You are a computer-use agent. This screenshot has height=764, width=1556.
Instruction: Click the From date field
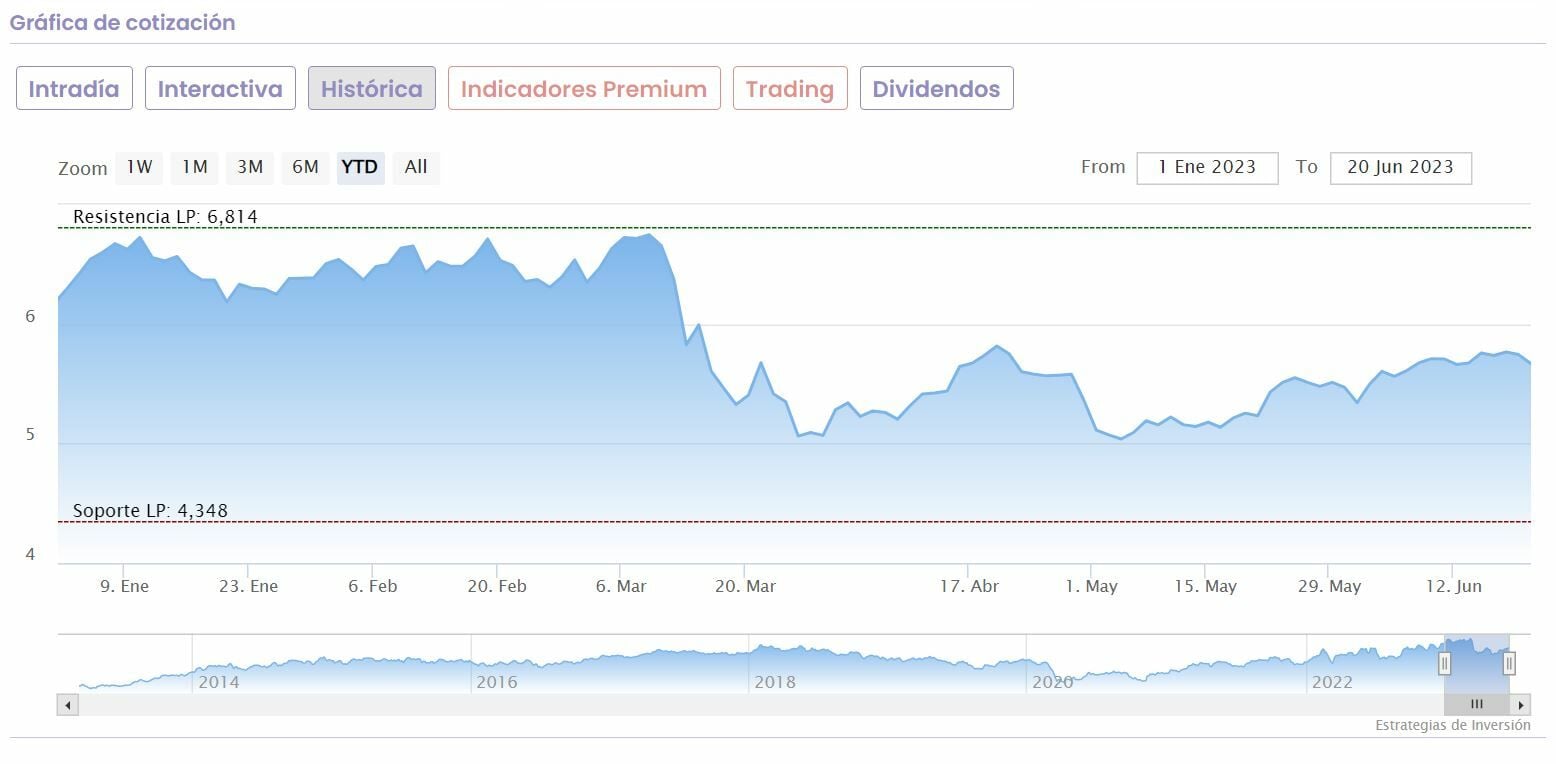pos(1207,167)
